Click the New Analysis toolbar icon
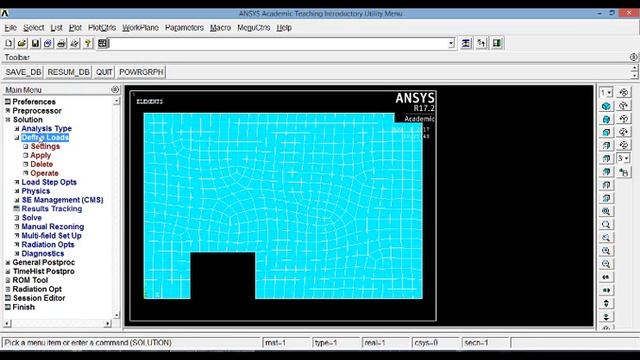Image resolution: width=640 pixels, height=360 pixels. [9, 43]
